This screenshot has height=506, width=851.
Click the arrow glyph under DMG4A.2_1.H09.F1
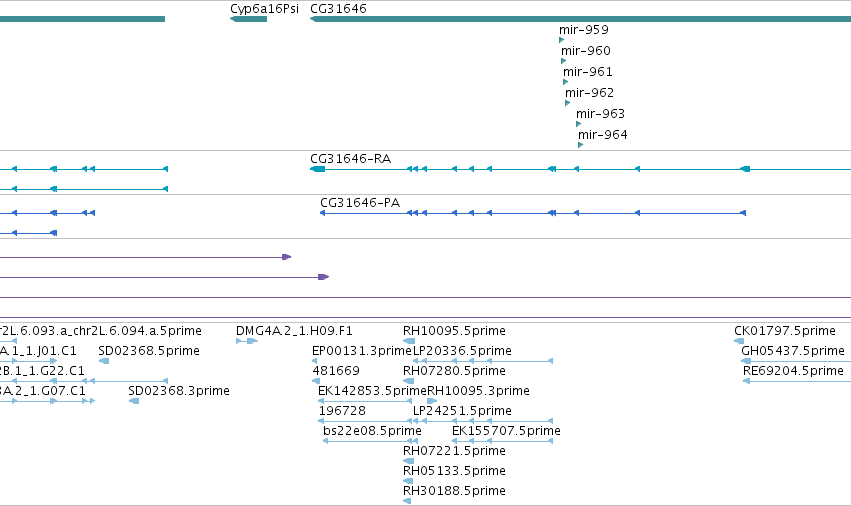[247, 341]
